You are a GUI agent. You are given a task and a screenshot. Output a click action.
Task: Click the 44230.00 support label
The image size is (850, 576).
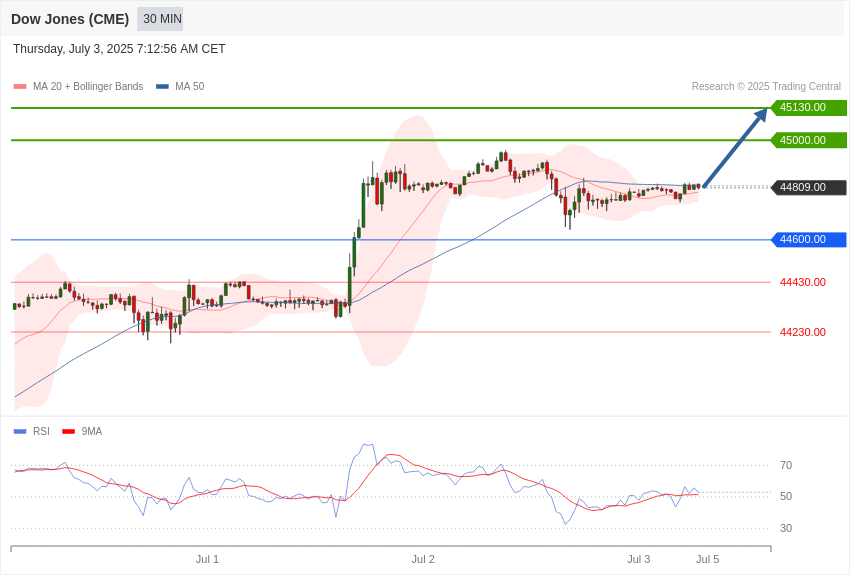coord(803,332)
